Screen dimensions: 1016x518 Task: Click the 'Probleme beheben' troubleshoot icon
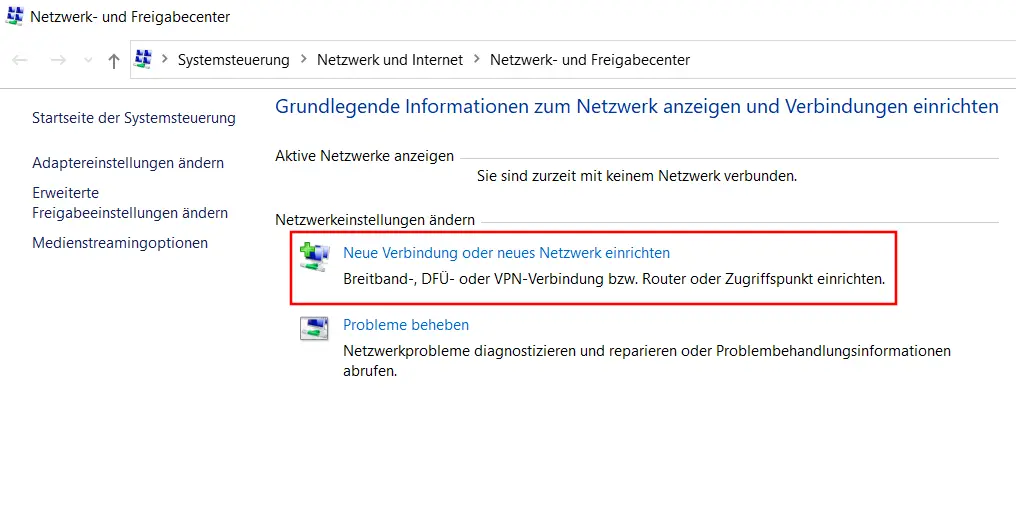(x=314, y=329)
